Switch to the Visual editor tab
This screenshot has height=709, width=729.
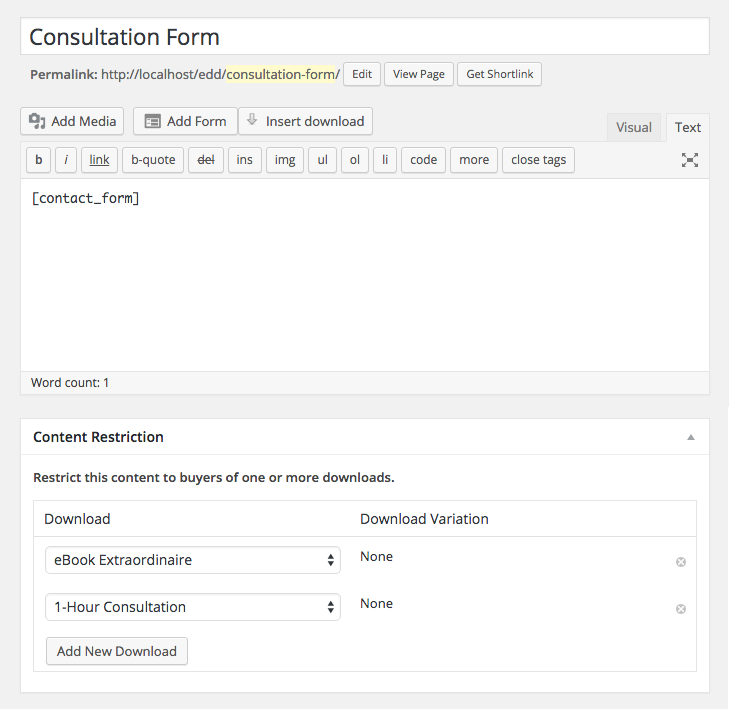pyautogui.click(x=634, y=127)
